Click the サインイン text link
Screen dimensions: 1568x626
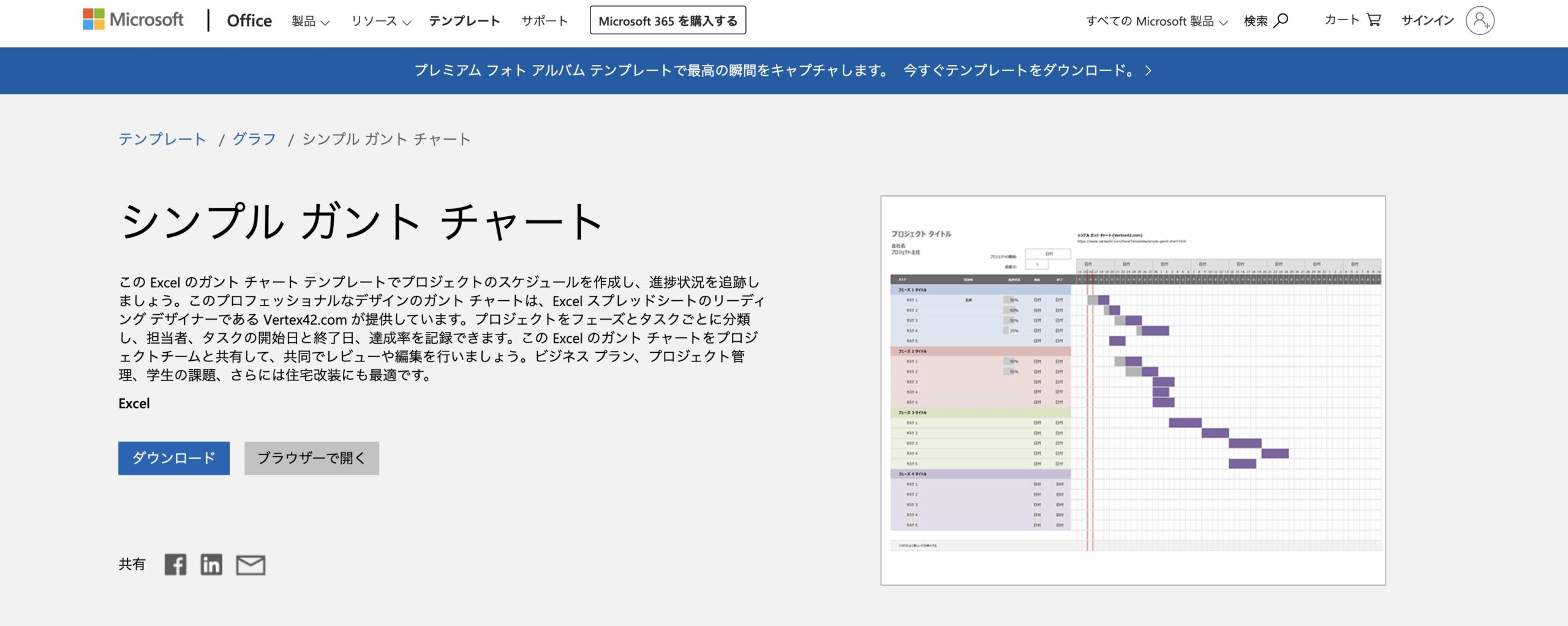1428,20
